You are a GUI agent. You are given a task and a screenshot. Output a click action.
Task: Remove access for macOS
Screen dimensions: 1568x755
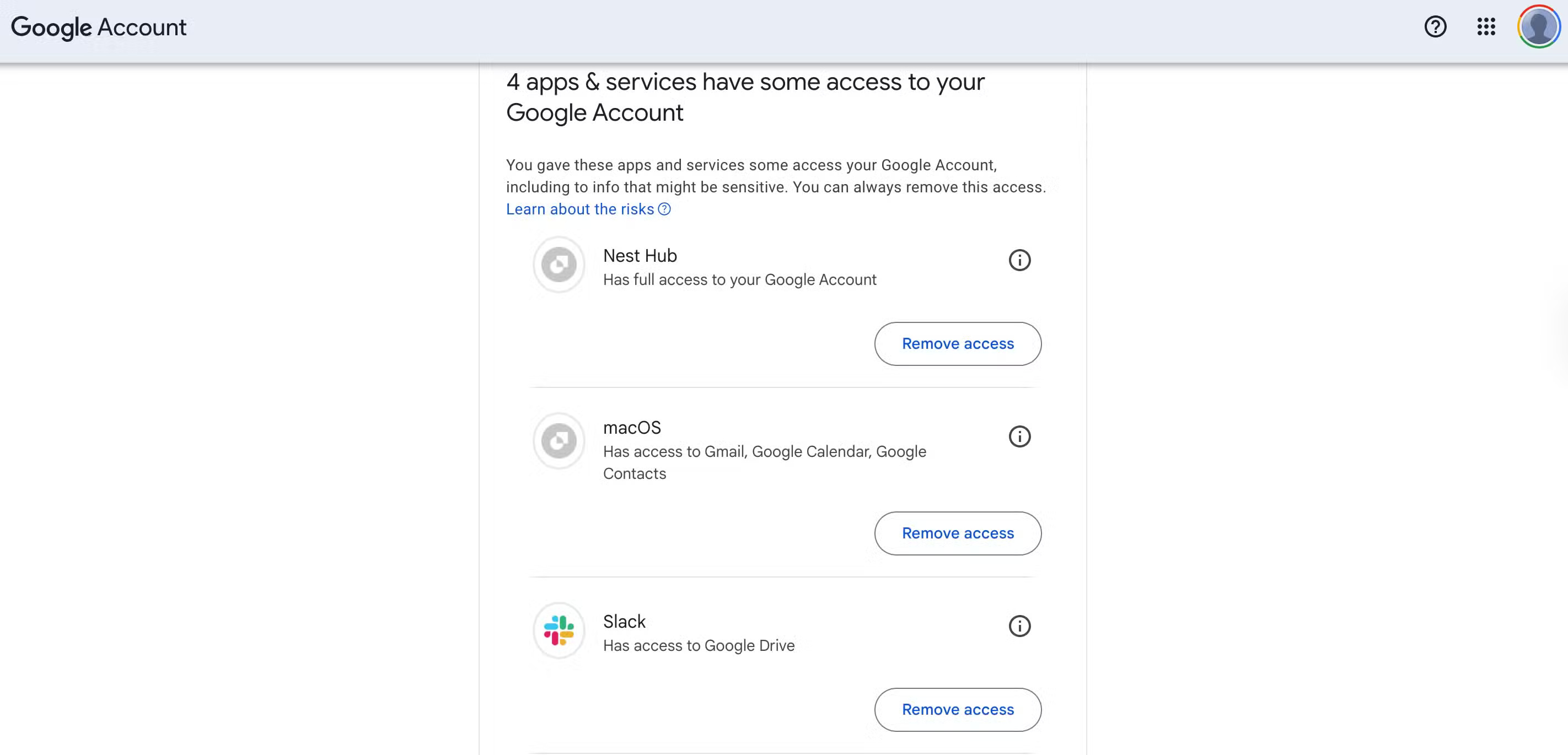[958, 533]
